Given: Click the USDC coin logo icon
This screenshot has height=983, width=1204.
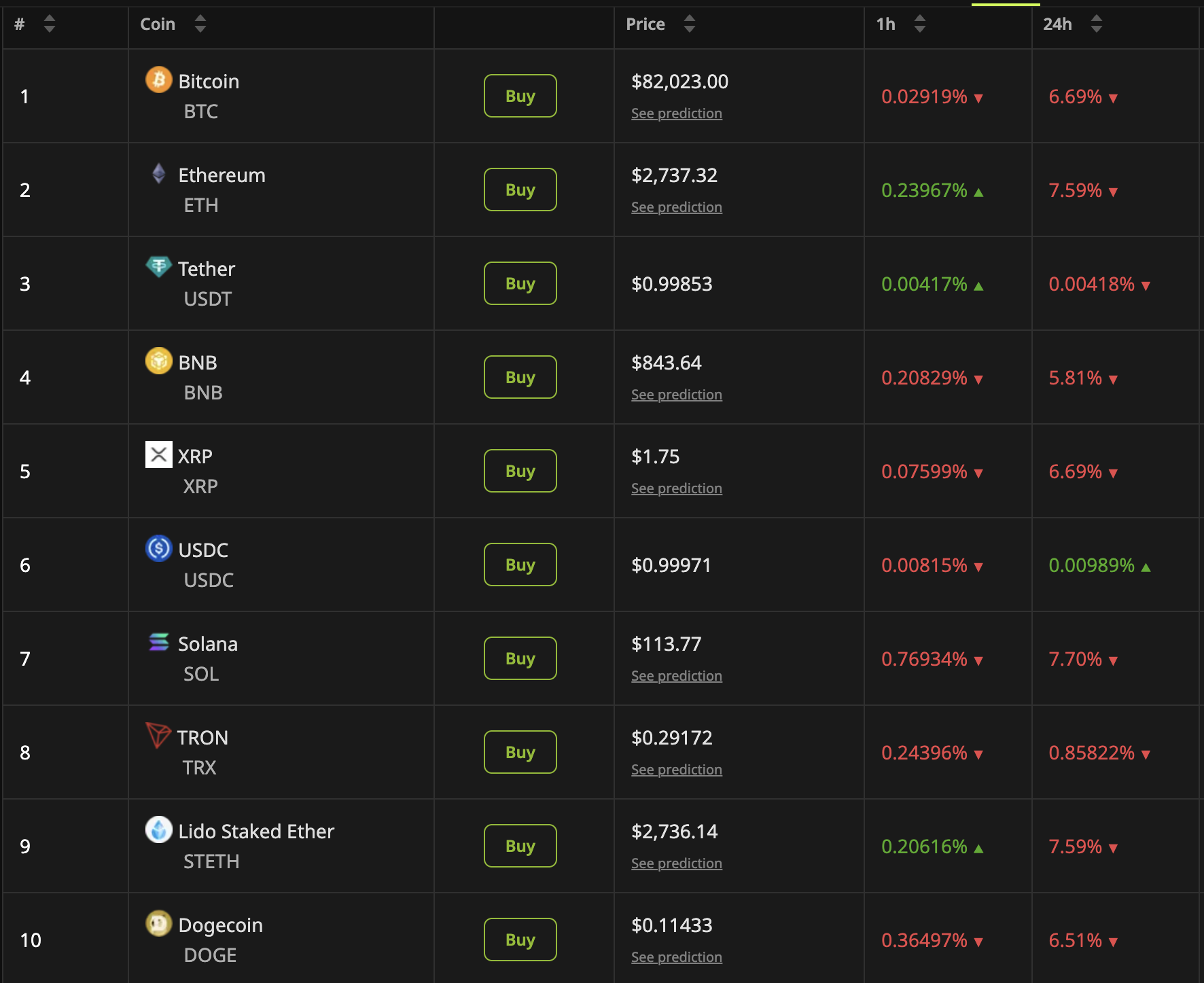Looking at the screenshot, I should [x=158, y=548].
